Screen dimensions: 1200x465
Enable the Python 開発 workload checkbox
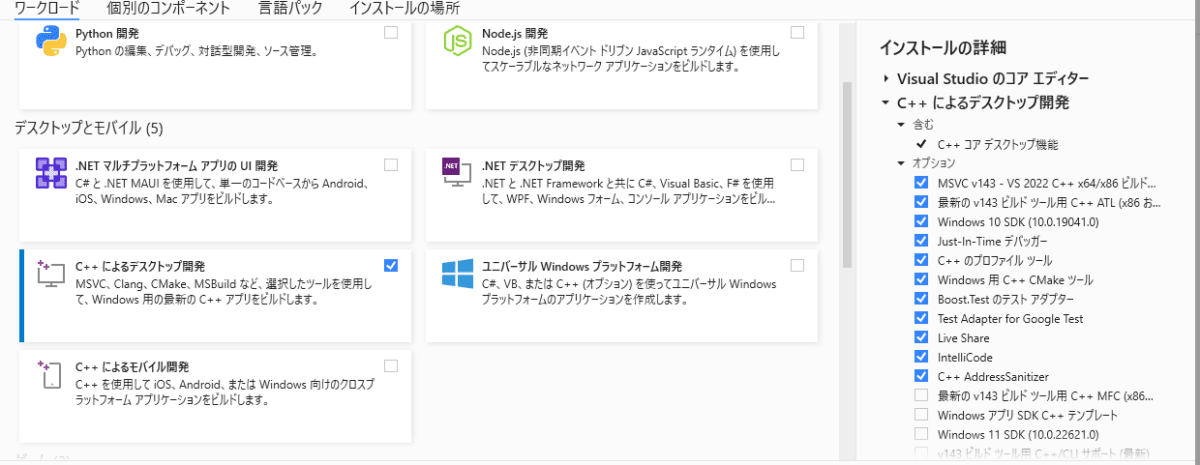pyautogui.click(x=391, y=33)
